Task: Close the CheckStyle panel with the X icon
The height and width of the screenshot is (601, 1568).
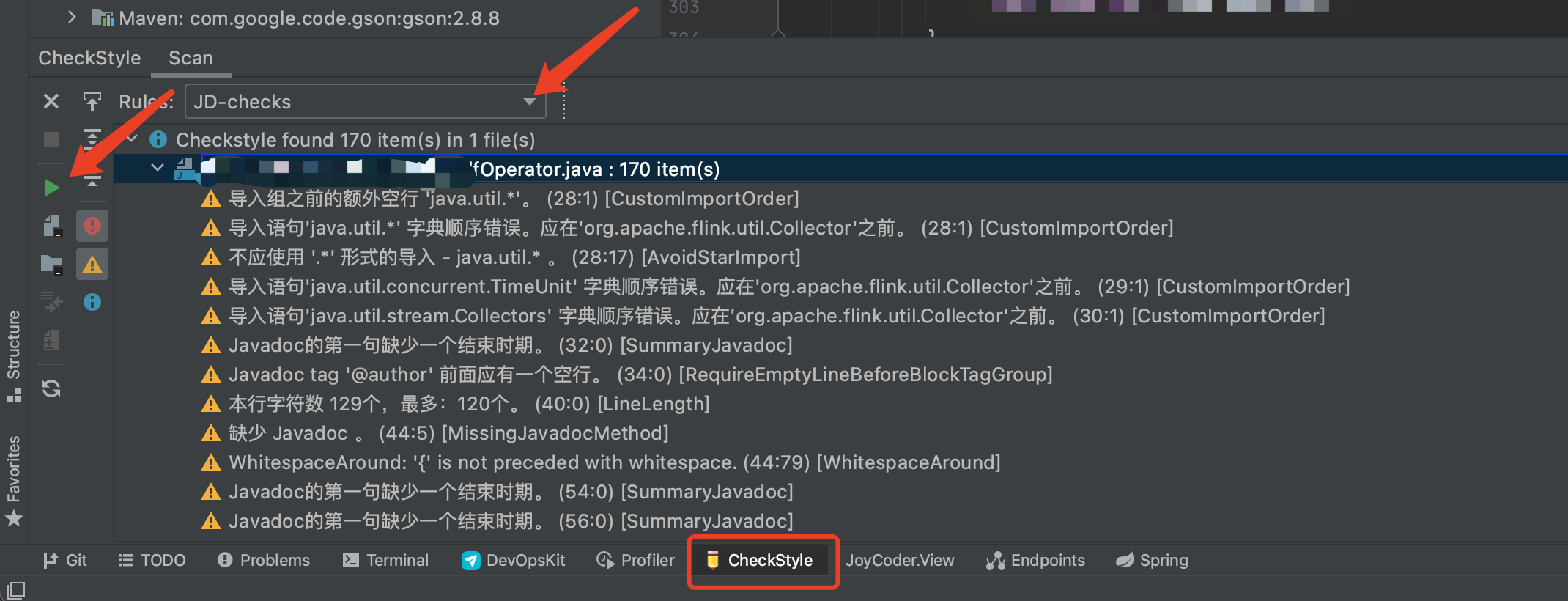Action: pyautogui.click(x=51, y=101)
